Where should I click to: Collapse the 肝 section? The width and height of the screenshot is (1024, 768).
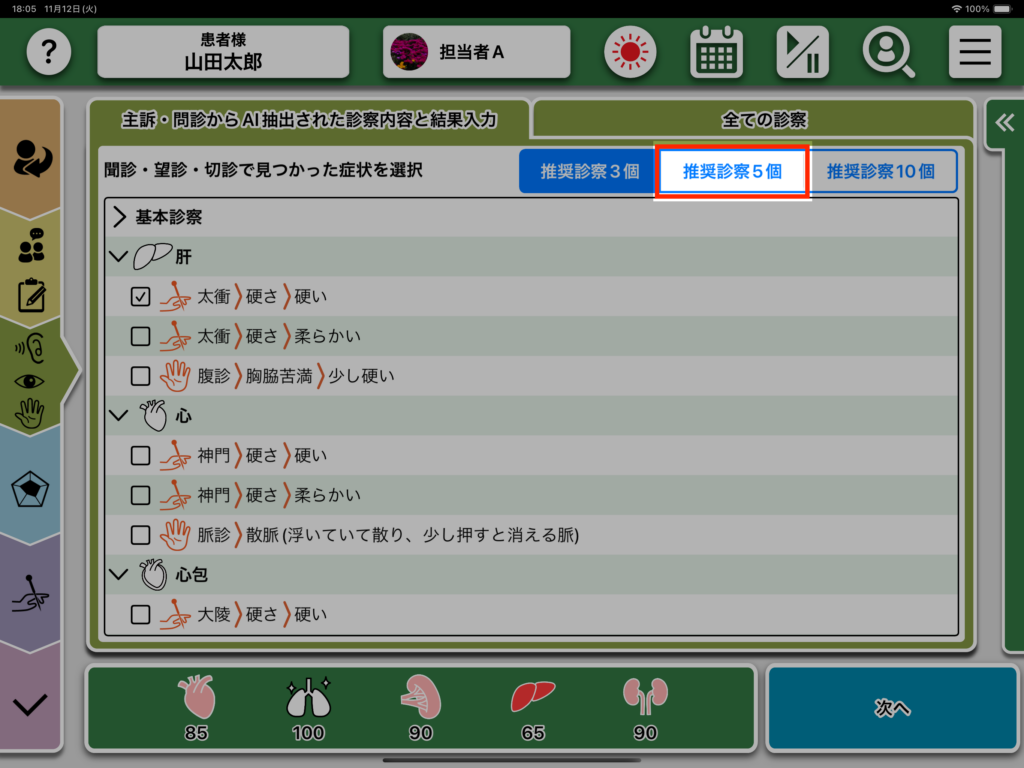[120, 257]
